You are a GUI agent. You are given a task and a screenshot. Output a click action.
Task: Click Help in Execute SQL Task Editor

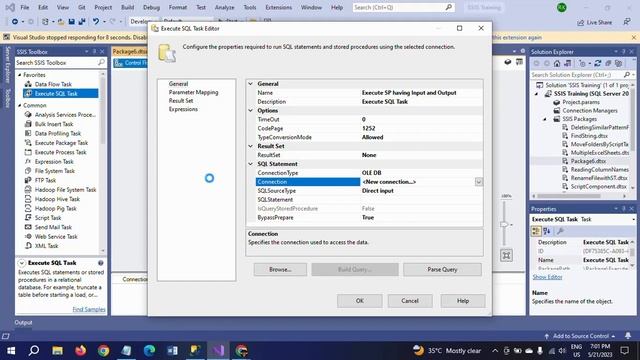463,301
